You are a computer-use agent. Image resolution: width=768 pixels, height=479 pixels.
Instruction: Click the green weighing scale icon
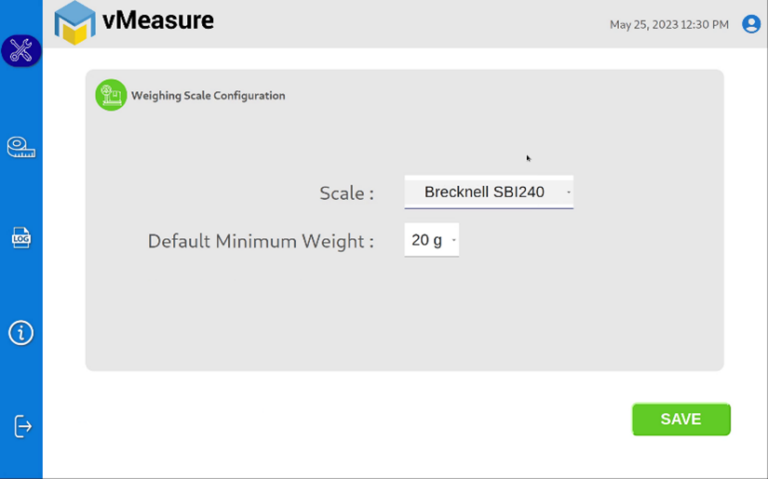[x=111, y=95]
